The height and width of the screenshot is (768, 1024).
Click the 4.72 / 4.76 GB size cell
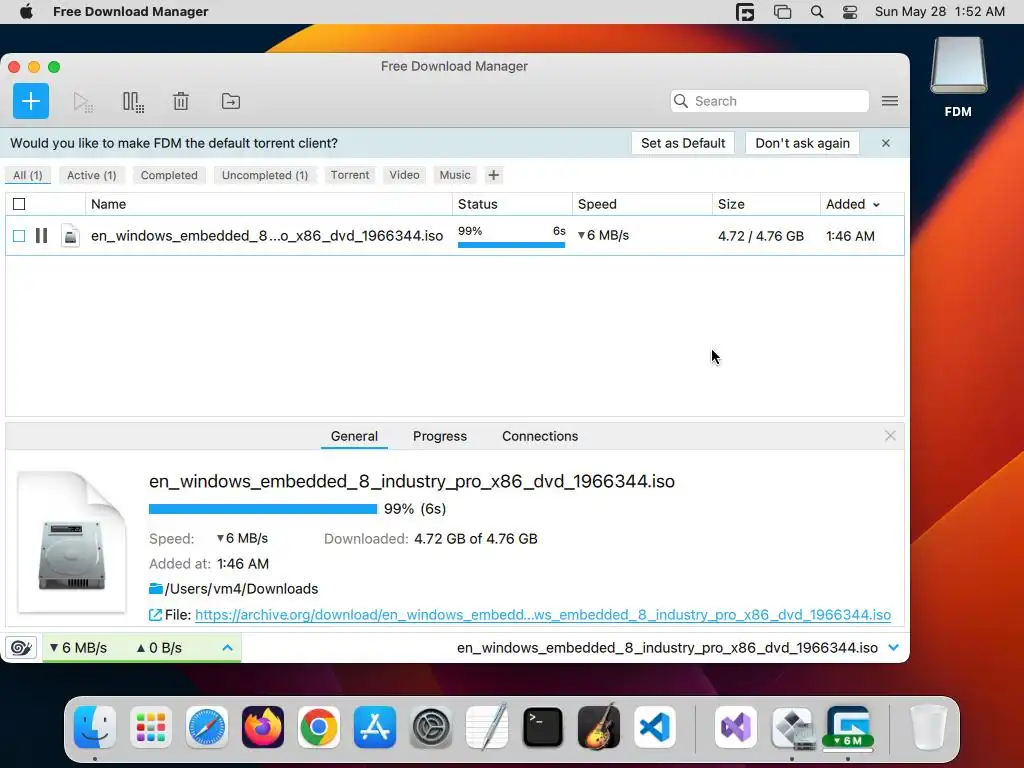click(x=761, y=236)
